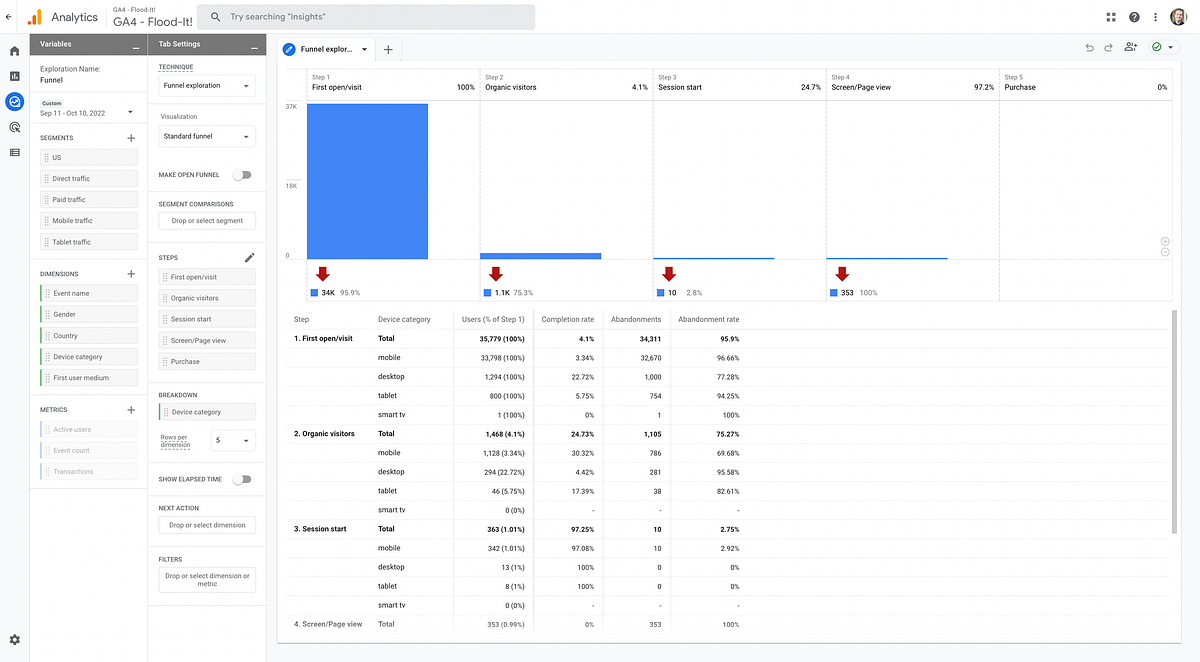Open the Google apps grid
Viewport: 1200px width, 662px height.
pyautogui.click(x=1110, y=16)
